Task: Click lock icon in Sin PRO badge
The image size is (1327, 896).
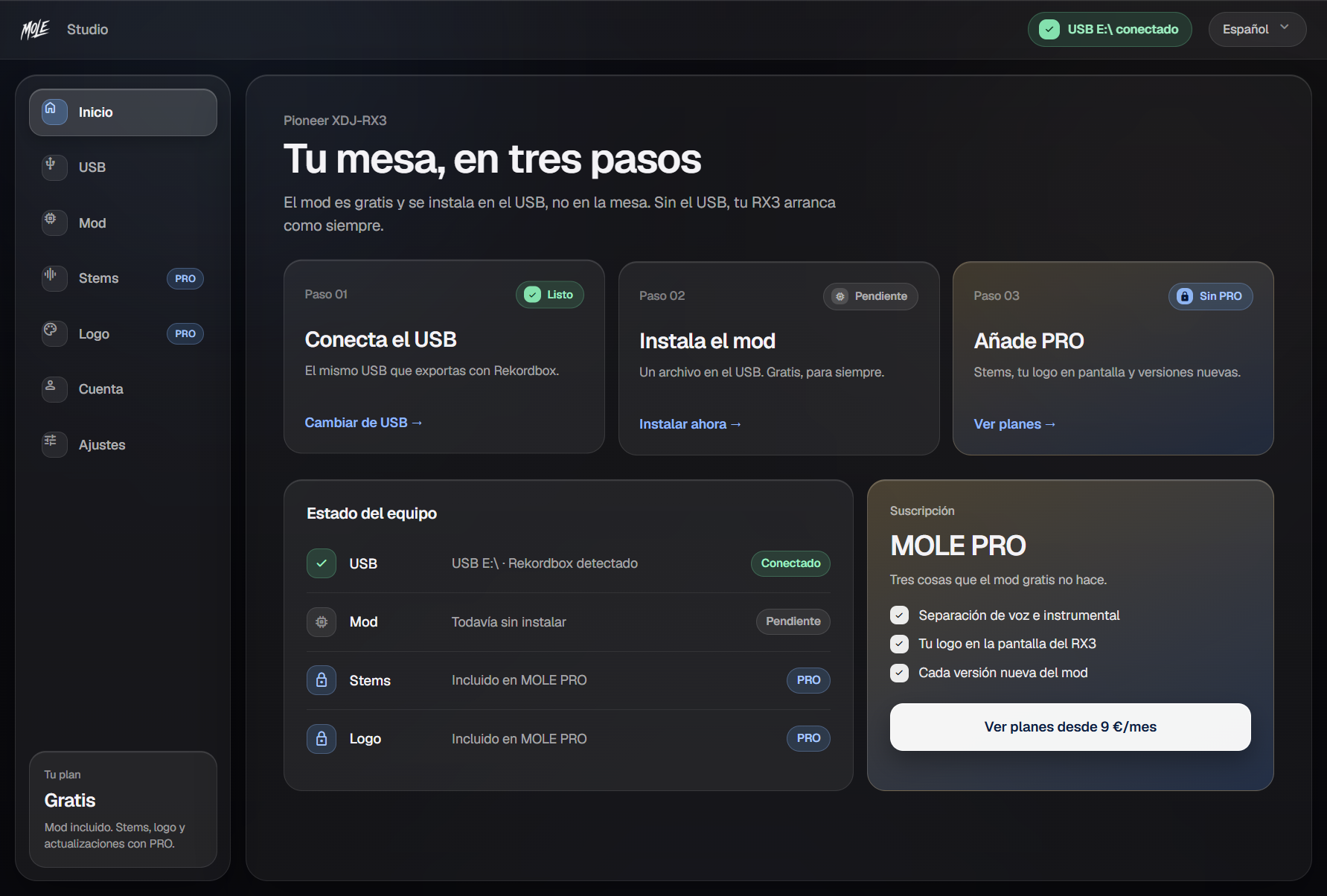Action: pyautogui.click(x=1185, y=296)
